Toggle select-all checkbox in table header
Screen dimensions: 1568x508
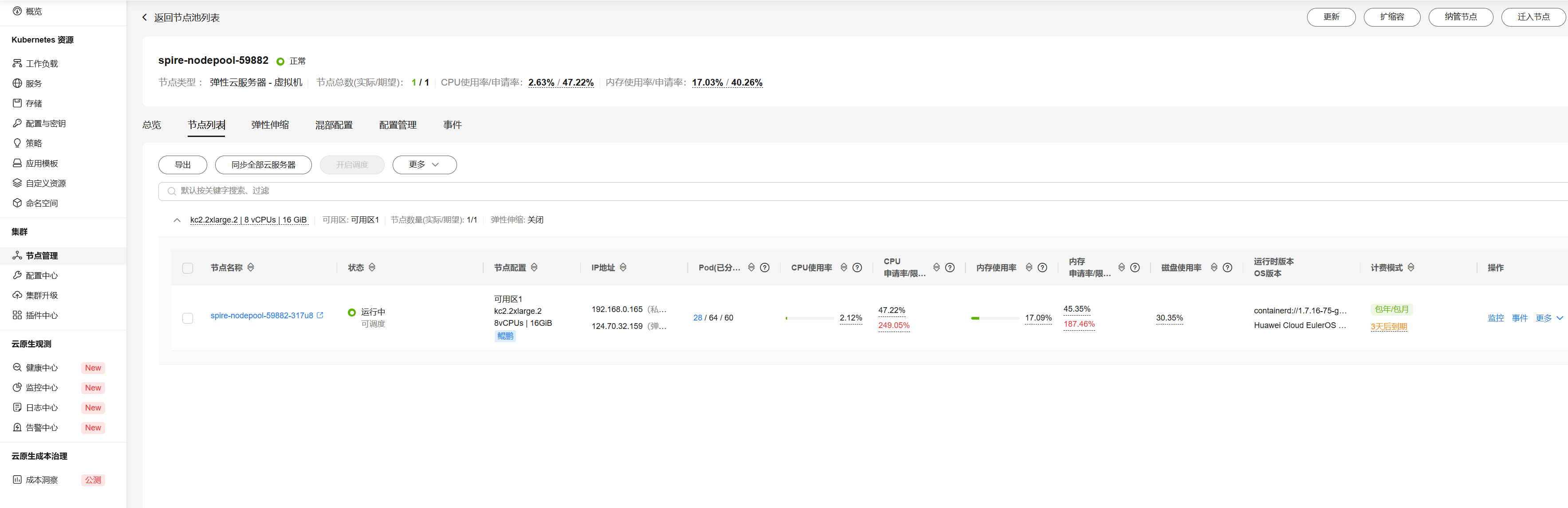(x=188, y=268)
